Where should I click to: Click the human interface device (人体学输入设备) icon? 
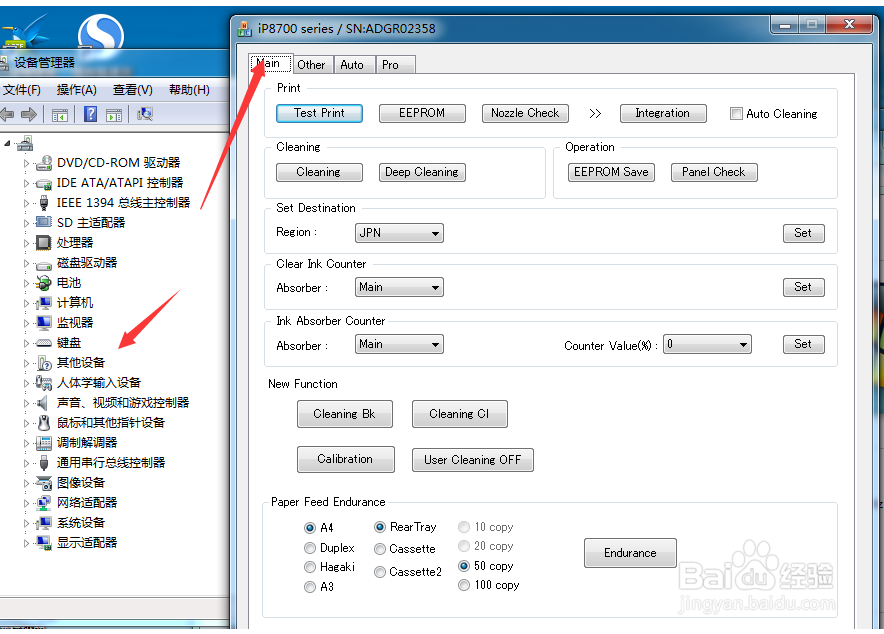pyautogui.click(x=43, y=383)
